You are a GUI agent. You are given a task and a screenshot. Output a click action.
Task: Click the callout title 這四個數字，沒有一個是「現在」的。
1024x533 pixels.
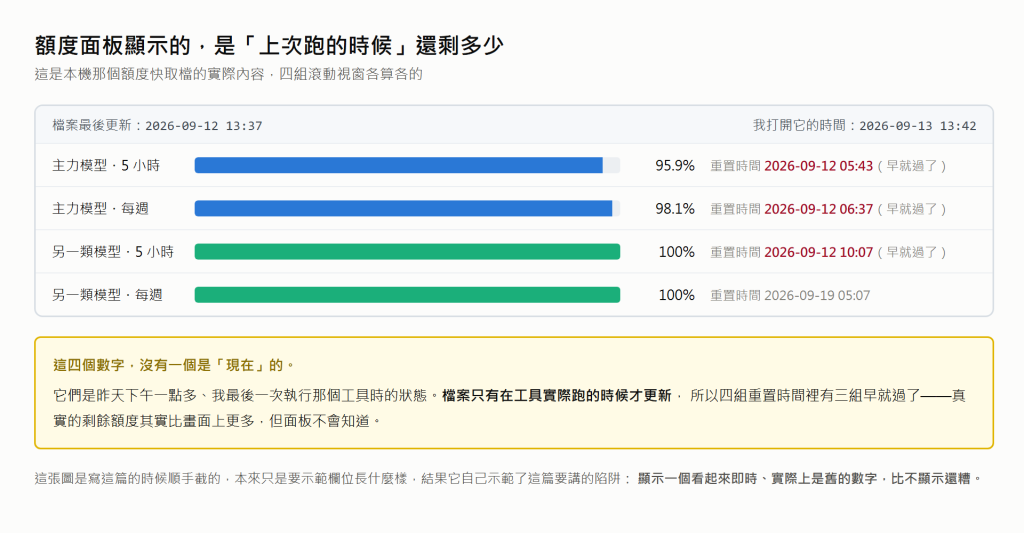[174, 365]
